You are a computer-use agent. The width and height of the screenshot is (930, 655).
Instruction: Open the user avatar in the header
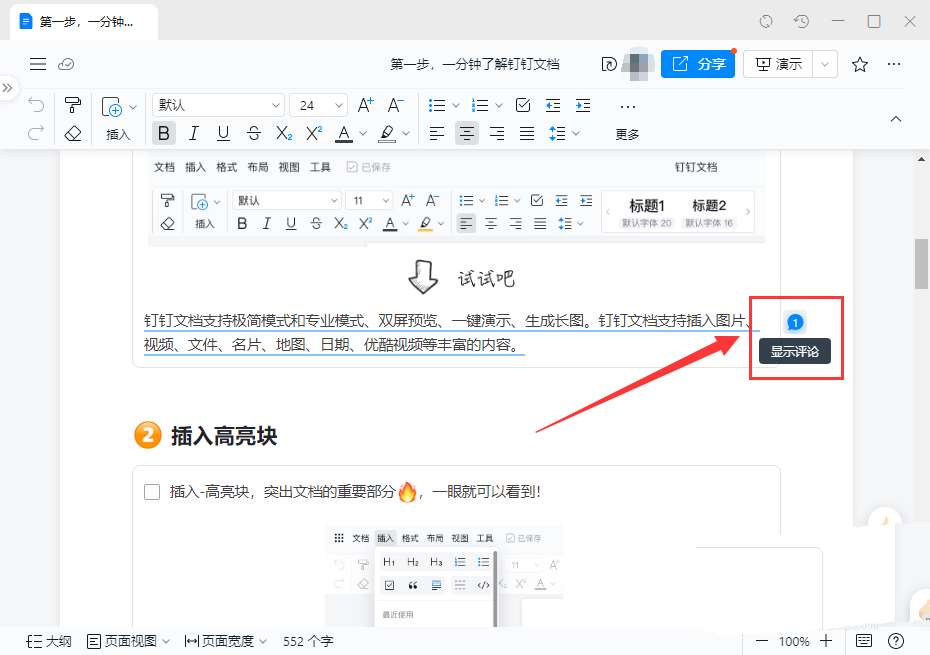pyautogui.click(x=636, y=64)
